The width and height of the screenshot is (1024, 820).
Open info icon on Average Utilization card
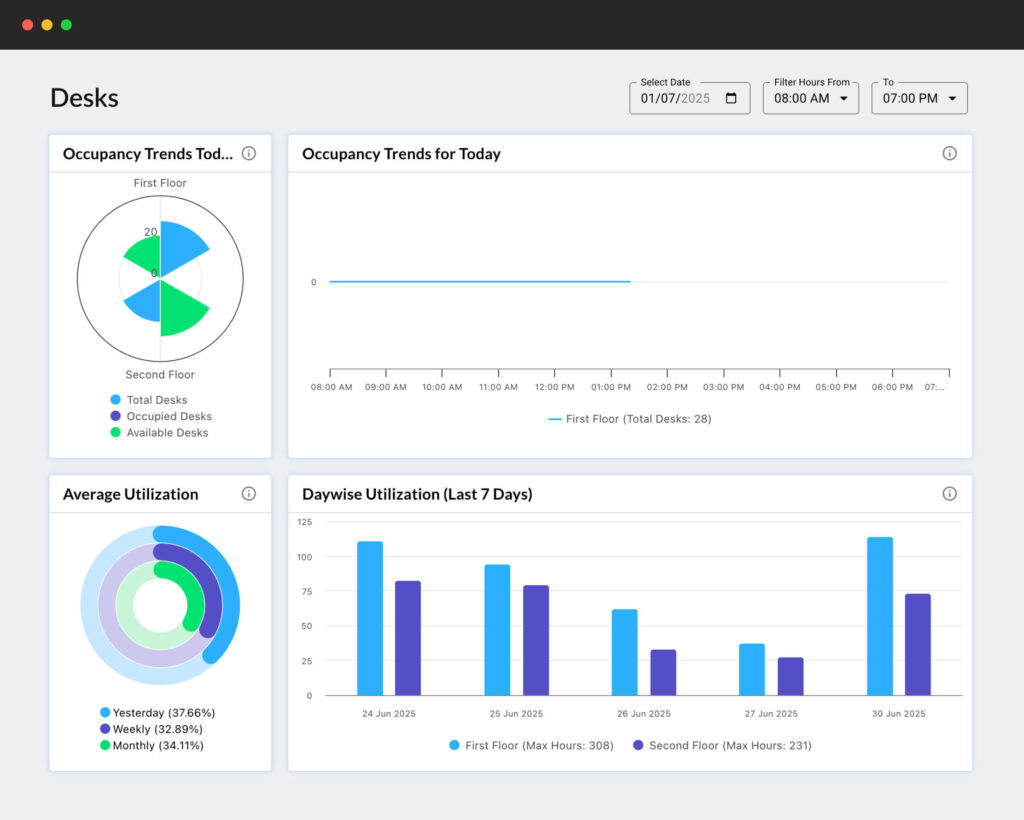(249, 493)
